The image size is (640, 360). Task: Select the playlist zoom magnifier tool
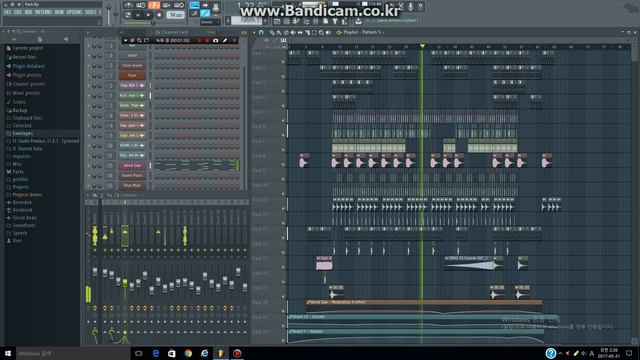click(x=321, y=32)
